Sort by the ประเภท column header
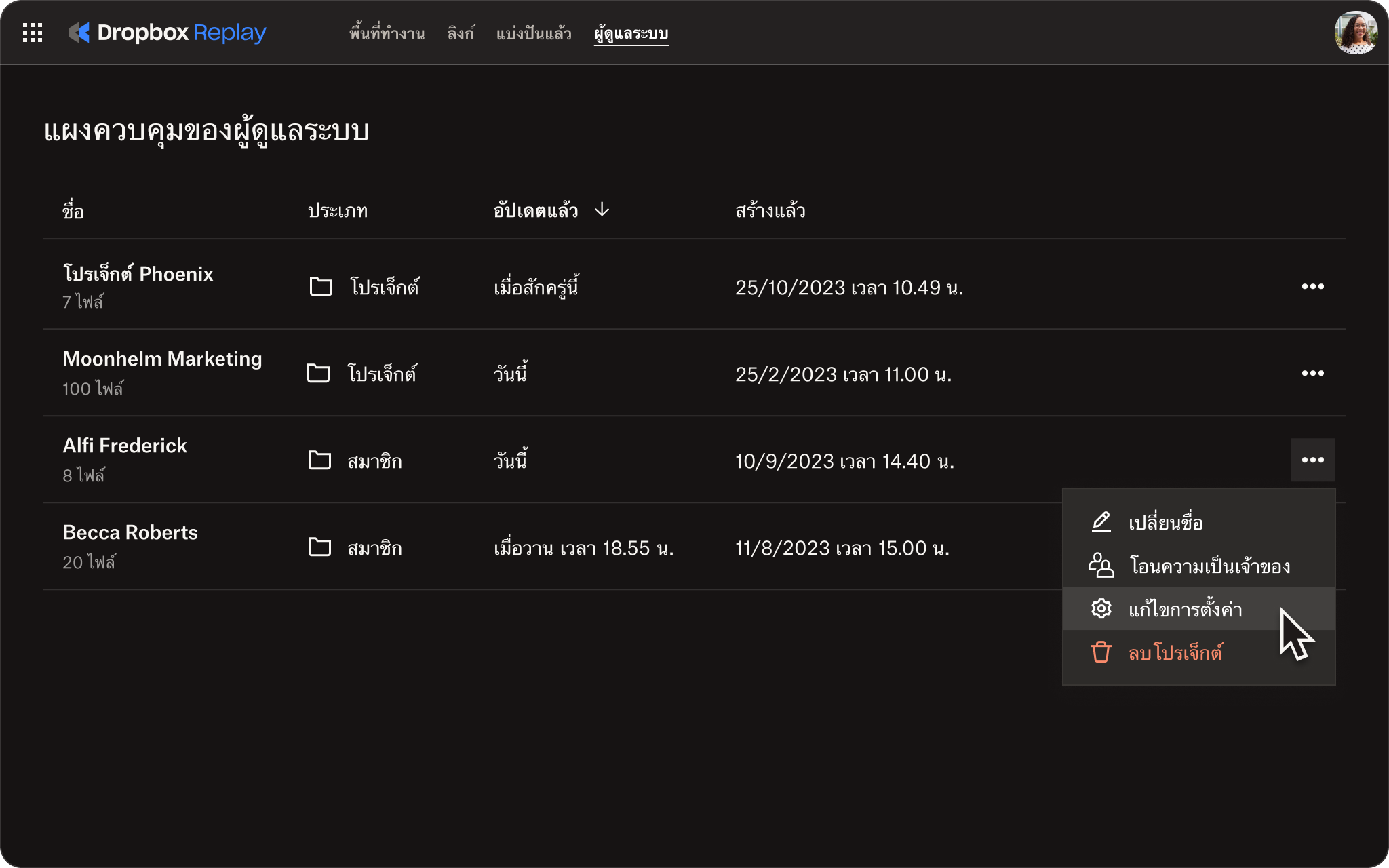The image size is (1389, 868). coord(338,211)
